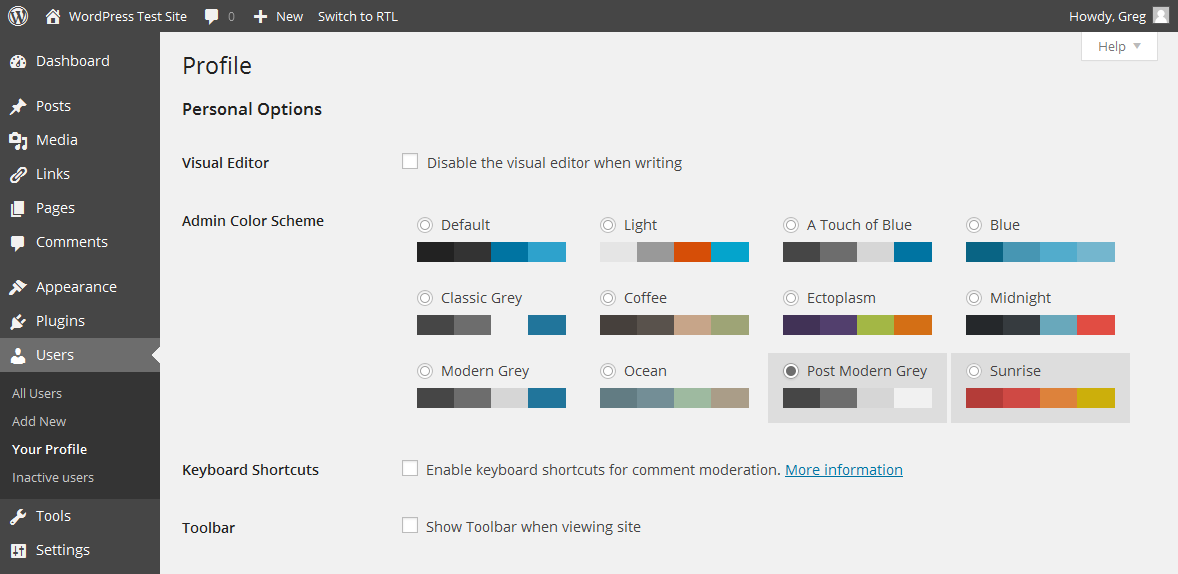1178x574 pixels.
Task: Click the Appearance paintbrush icon
Action: pos(18,288)
